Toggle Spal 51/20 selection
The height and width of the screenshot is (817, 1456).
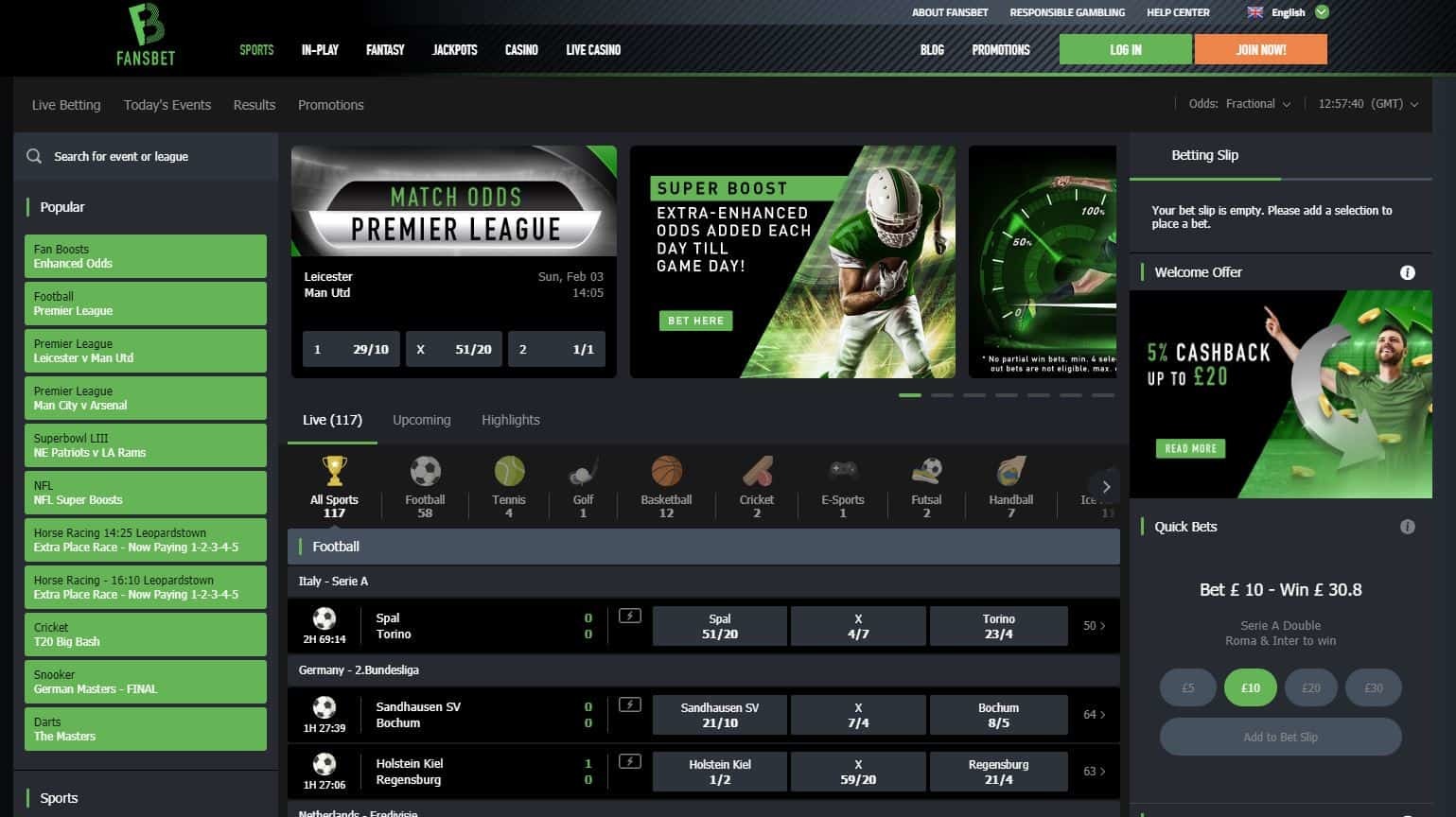click(x=720, y=626)
